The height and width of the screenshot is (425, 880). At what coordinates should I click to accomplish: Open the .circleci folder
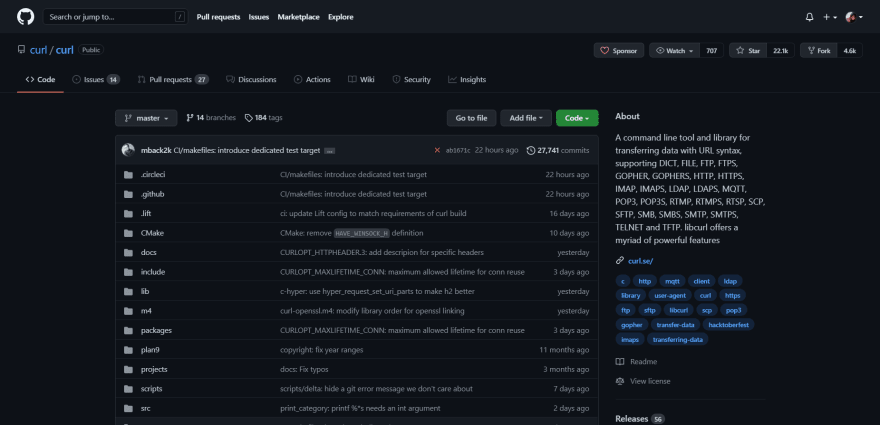point(153,175)
